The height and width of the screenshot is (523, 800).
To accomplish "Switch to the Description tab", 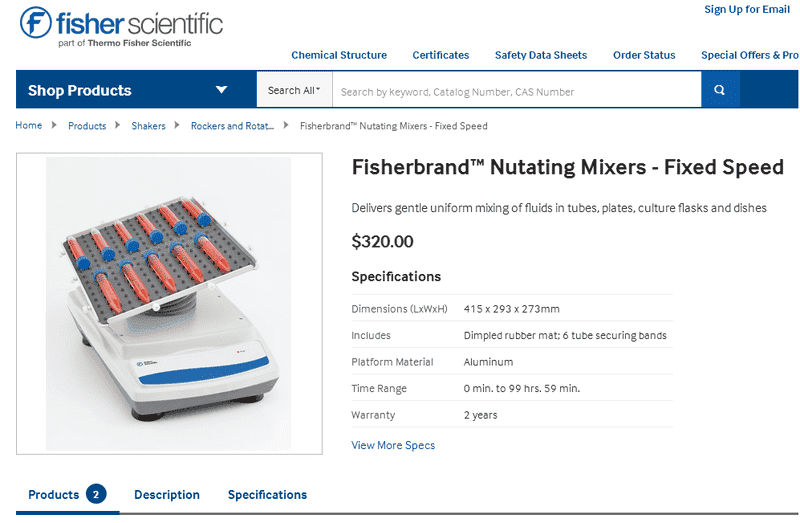I will (167, 495).
